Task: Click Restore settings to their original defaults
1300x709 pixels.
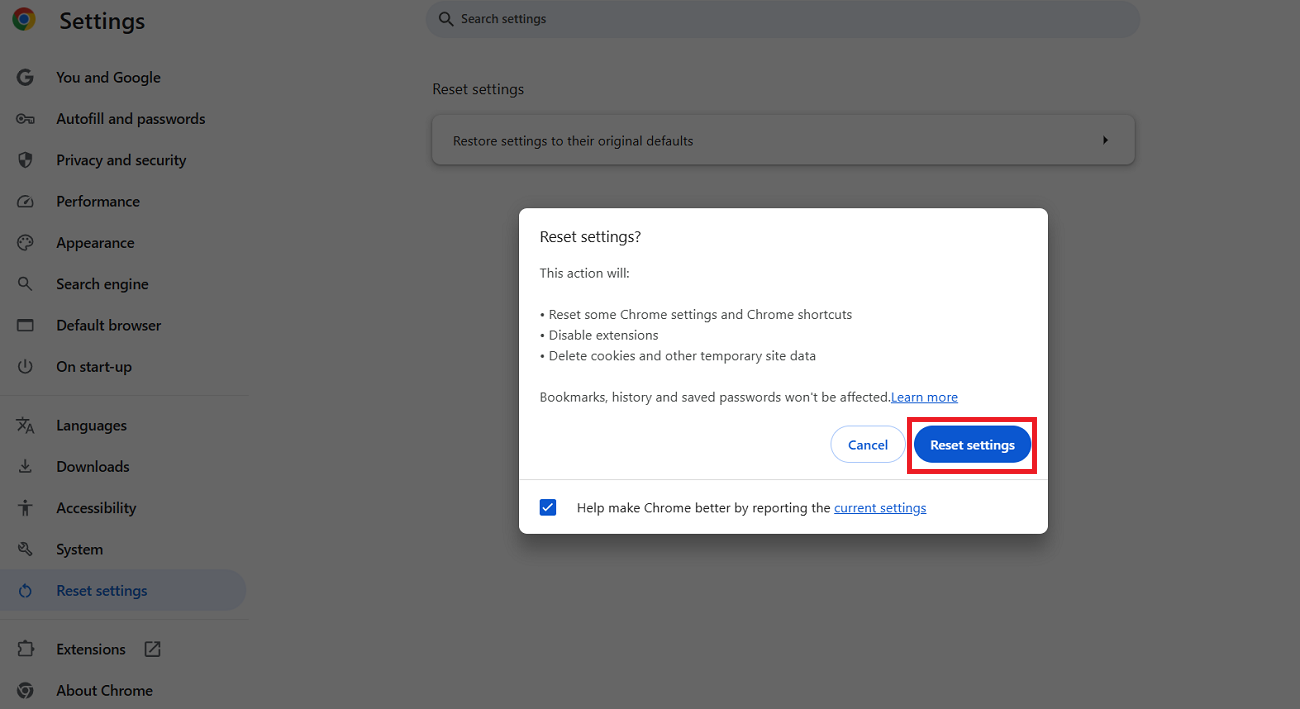Action: click(x=783, y=140)
